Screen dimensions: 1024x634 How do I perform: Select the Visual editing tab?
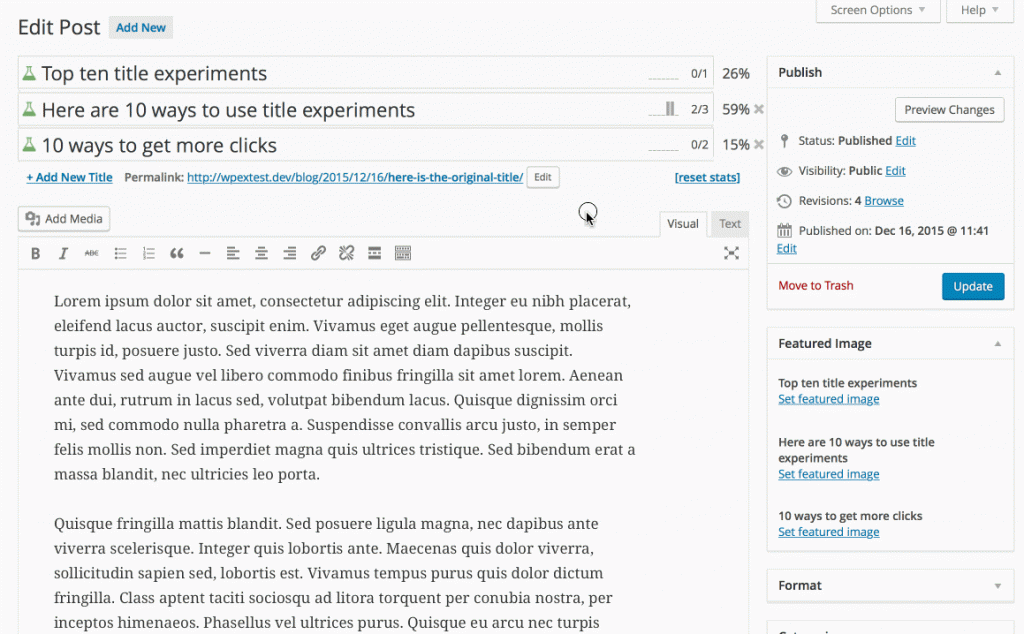click(x=683, y=223)
